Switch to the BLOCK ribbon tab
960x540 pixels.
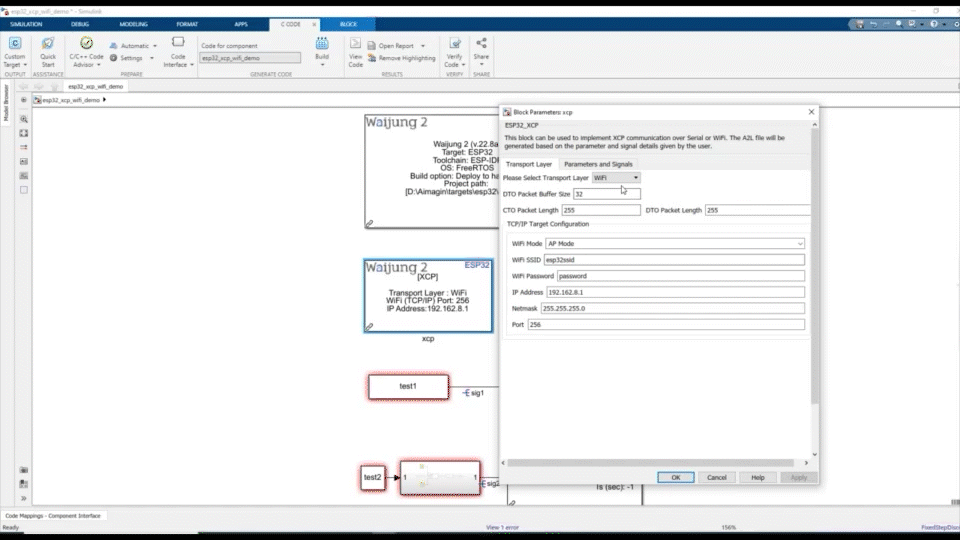[348, 24]
